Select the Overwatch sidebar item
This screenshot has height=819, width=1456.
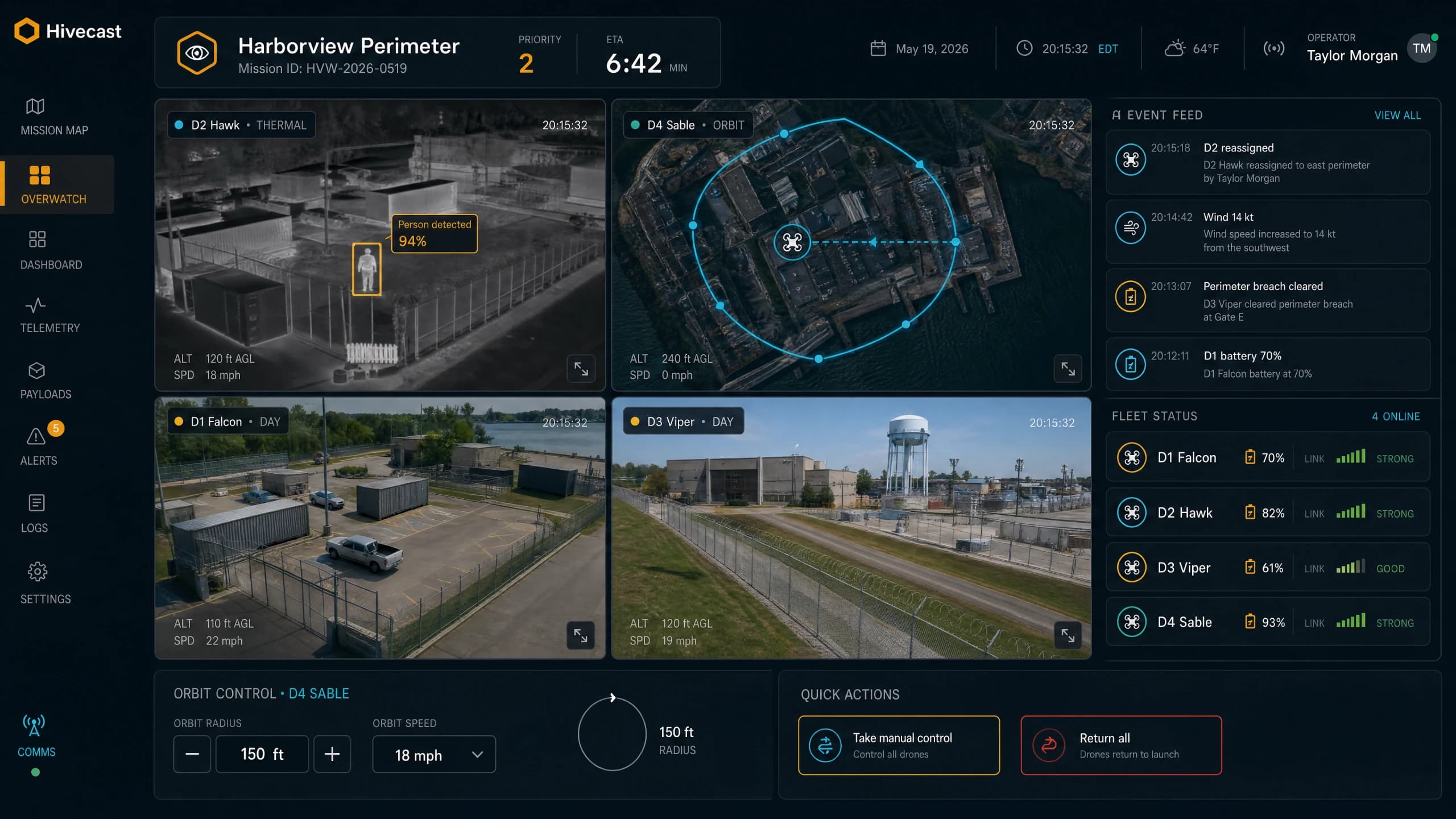[57, 184]
